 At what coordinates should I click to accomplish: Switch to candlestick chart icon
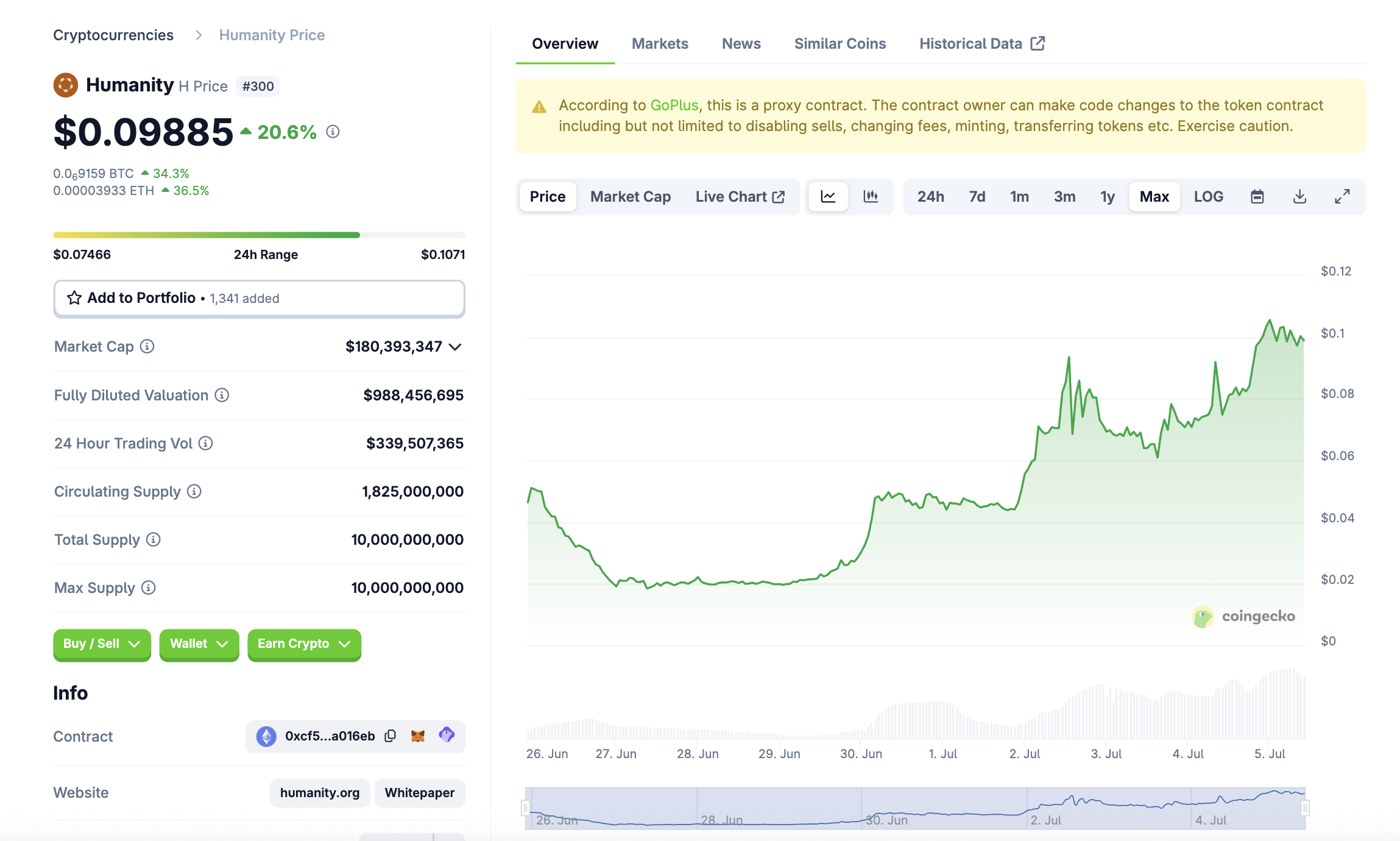[871, 196]
